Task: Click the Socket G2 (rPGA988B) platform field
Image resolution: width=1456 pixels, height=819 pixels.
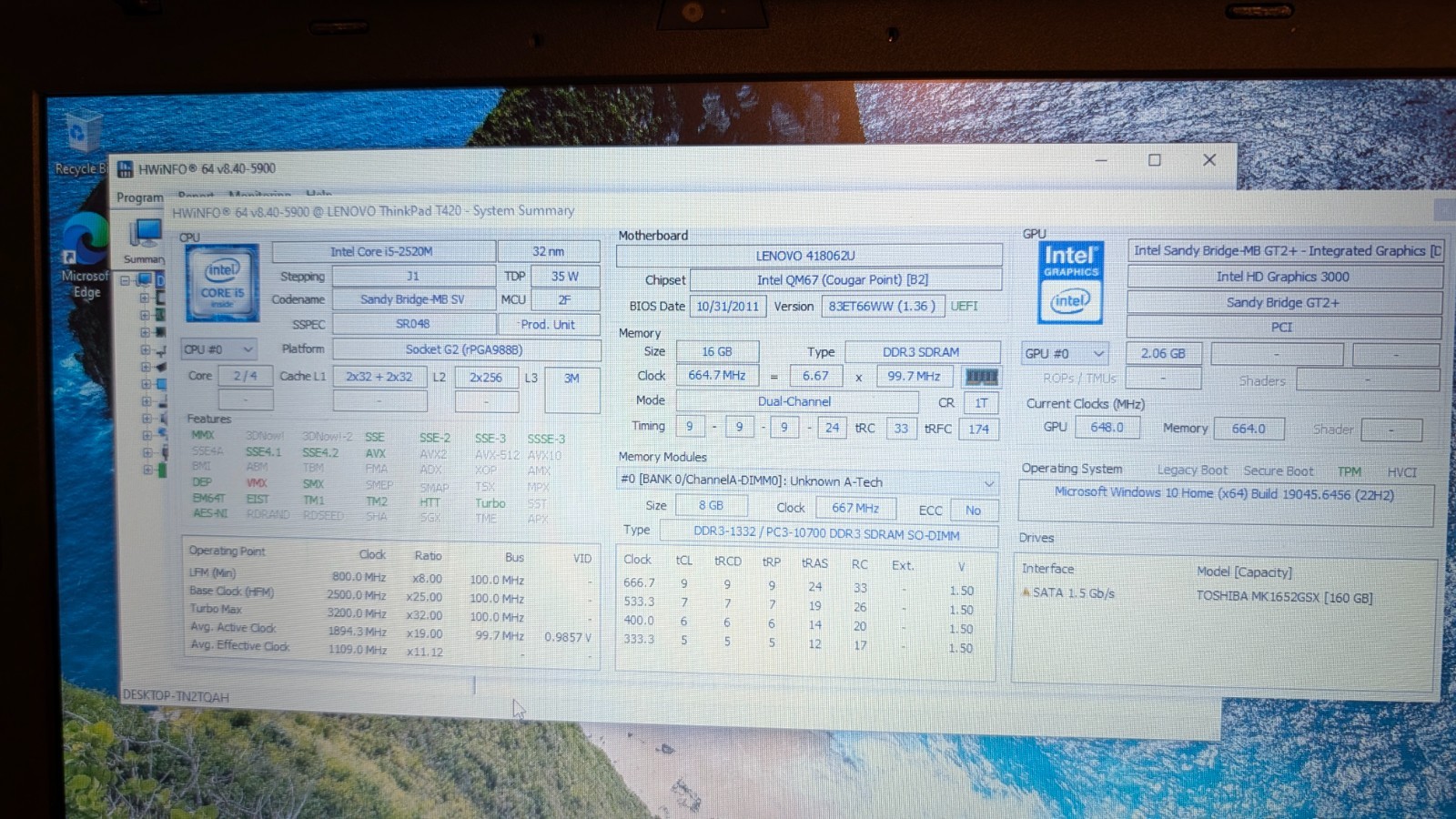Action: 465,349
